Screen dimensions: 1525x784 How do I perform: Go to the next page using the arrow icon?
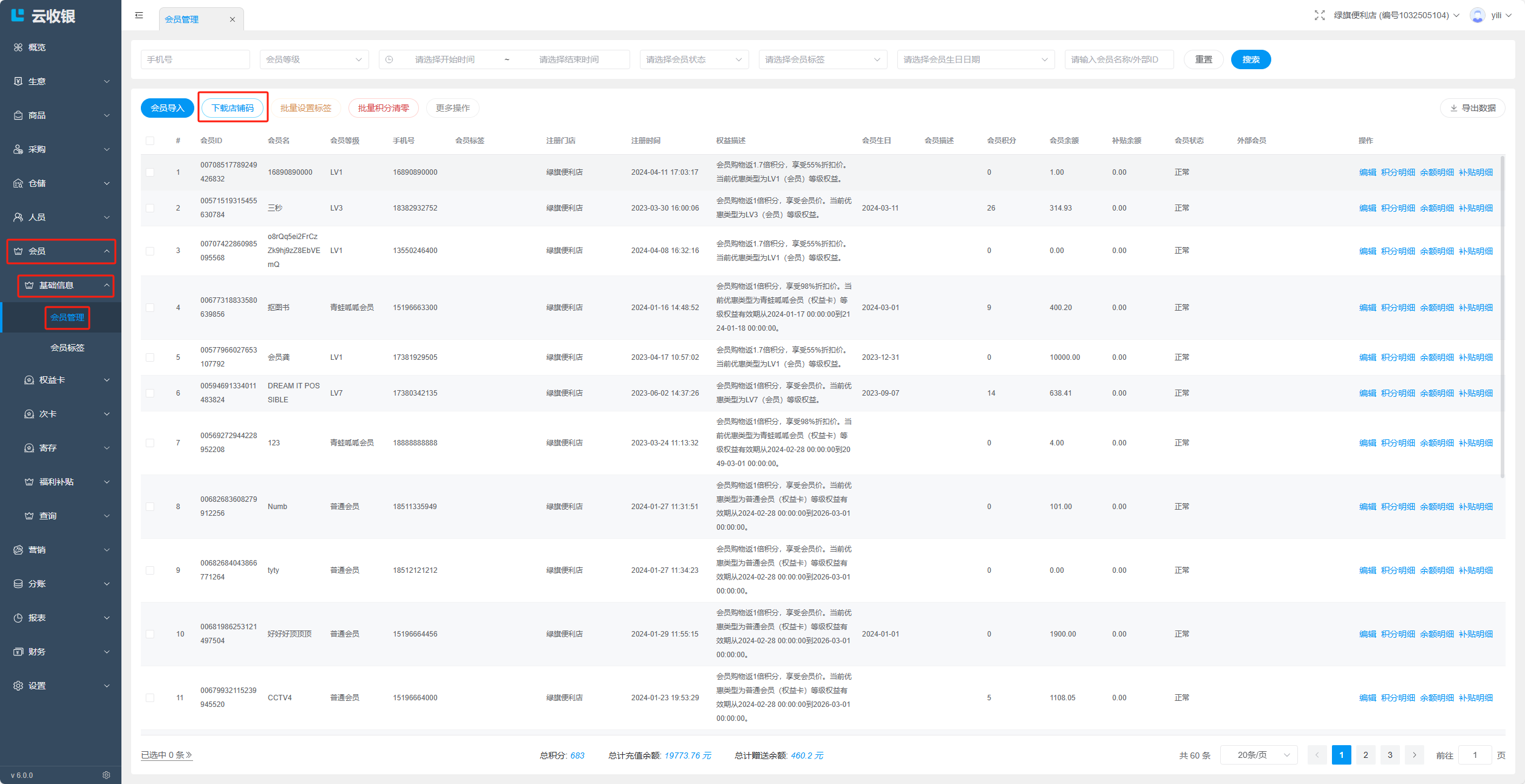(1414, 755)
